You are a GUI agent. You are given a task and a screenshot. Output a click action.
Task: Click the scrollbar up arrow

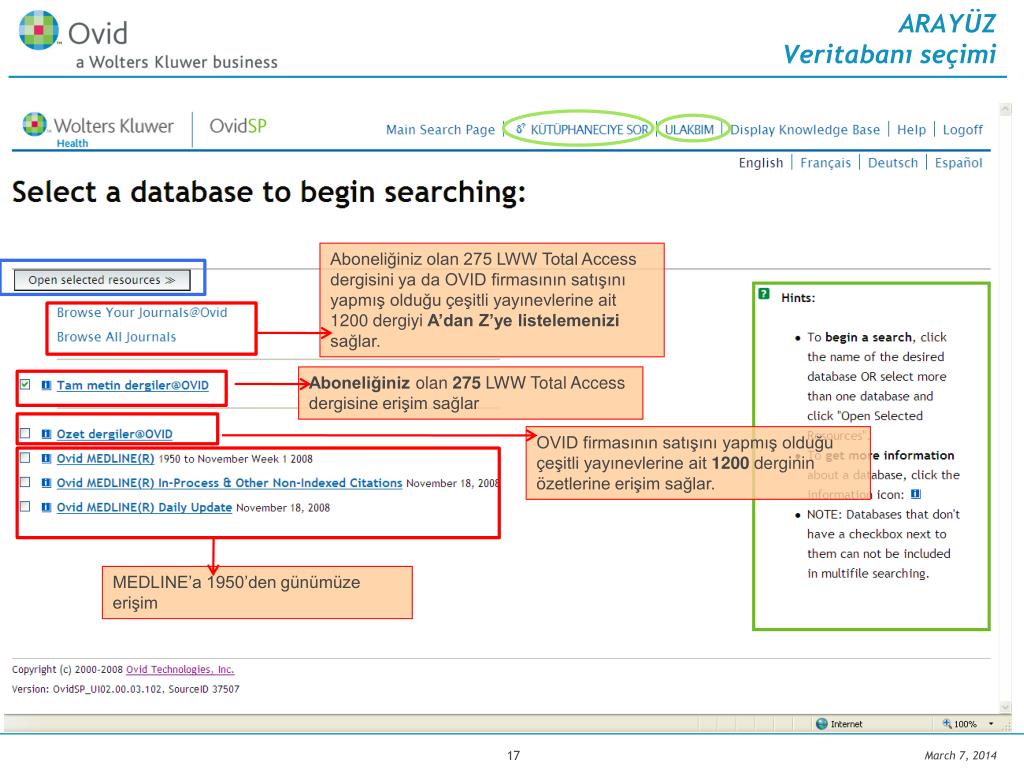pyautogui.click(x=1005, y=109)
